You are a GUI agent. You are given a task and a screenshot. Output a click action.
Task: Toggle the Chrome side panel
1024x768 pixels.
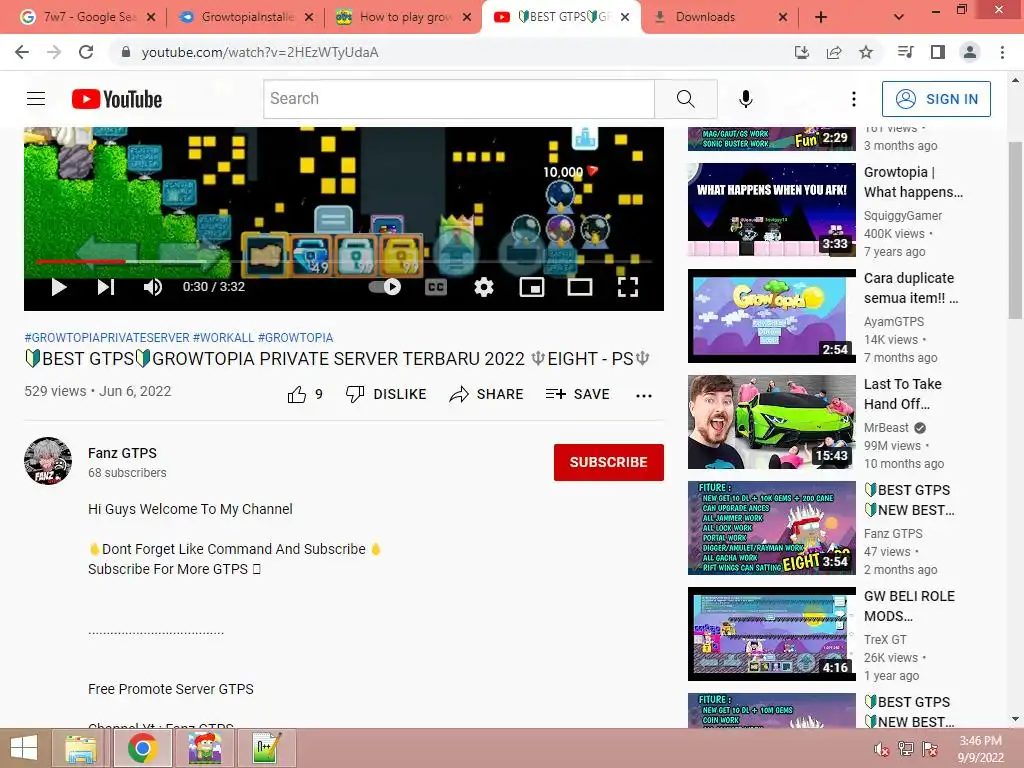[x=938, y=52]
